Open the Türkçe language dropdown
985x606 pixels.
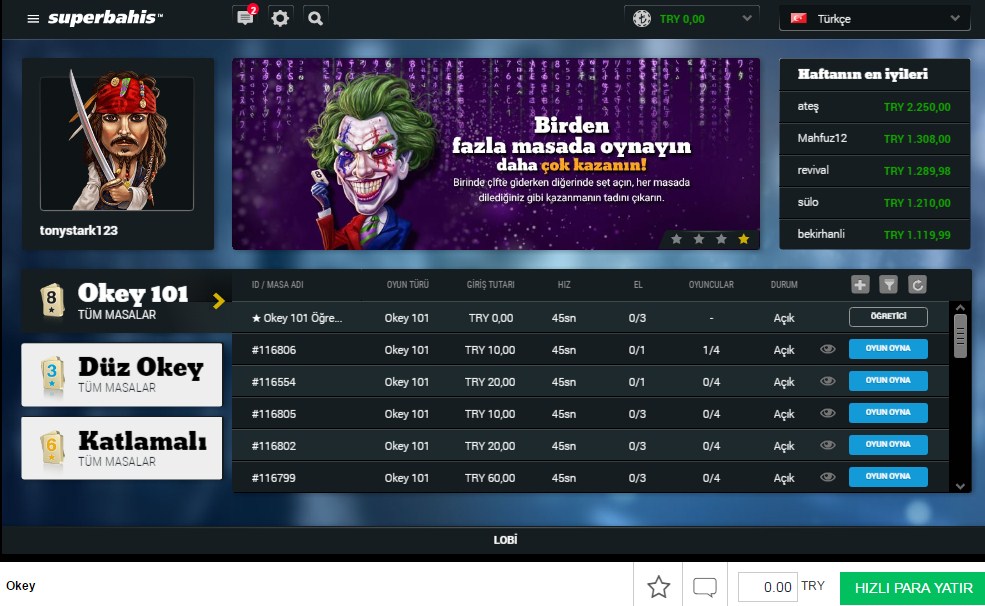click(x=873, y=18)
